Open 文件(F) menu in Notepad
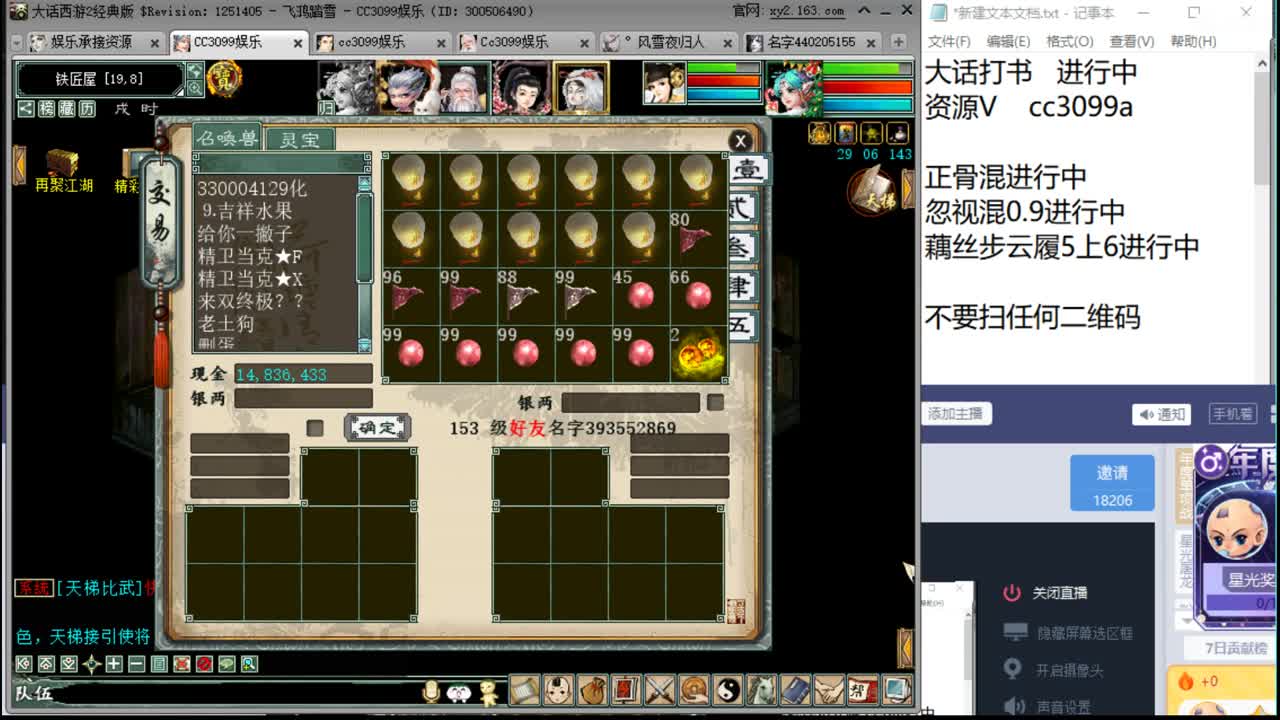1280x720 pixels. pos(949,41)
